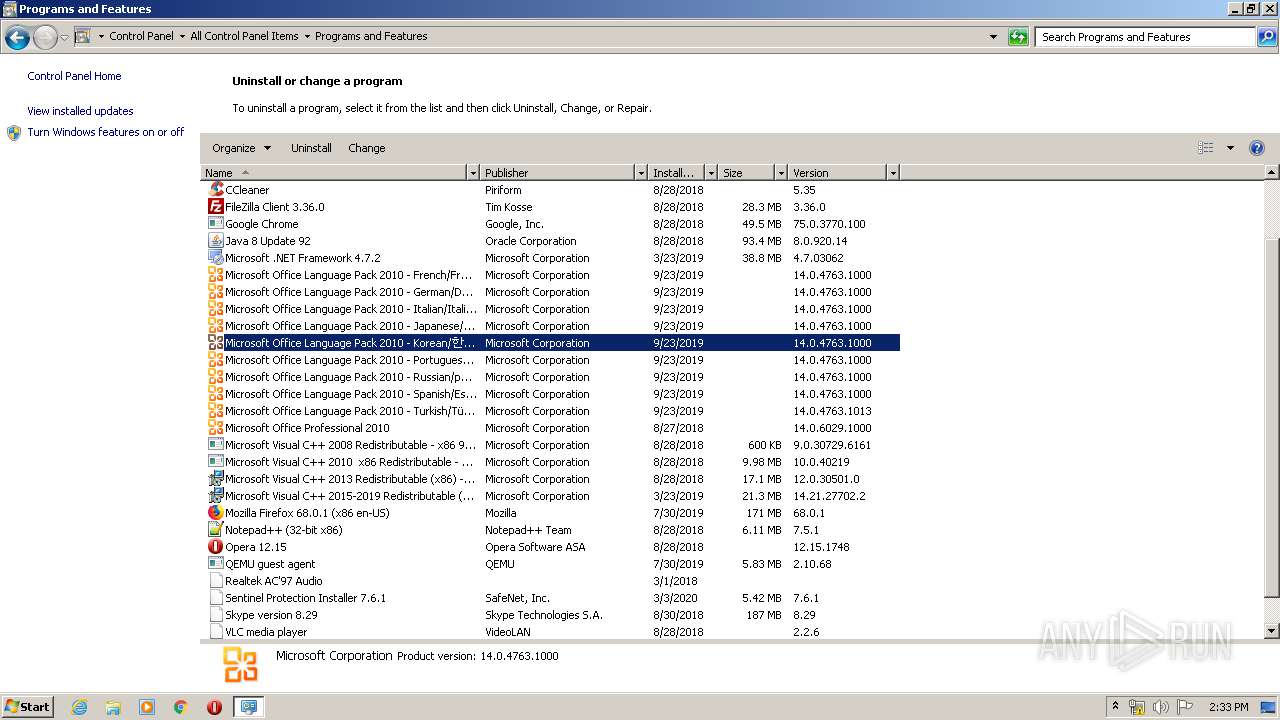Select Visual C++ 2010 x86 Redistributable row
The height and width of the screenshot is (720, 1280).
pos(550,462)
